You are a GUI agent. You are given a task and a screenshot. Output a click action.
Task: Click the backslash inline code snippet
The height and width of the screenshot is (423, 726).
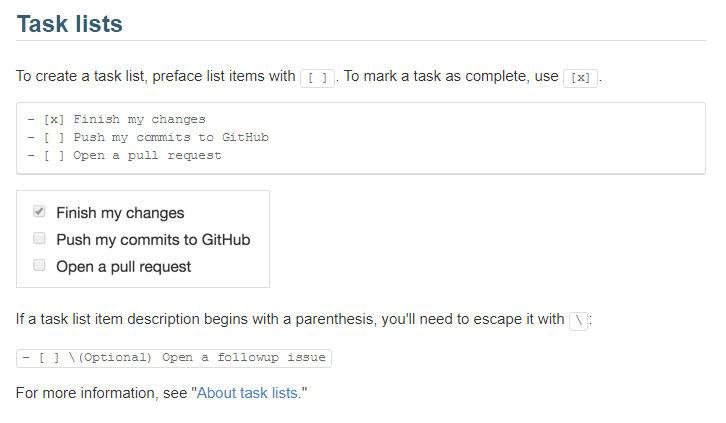click(578, 321)
